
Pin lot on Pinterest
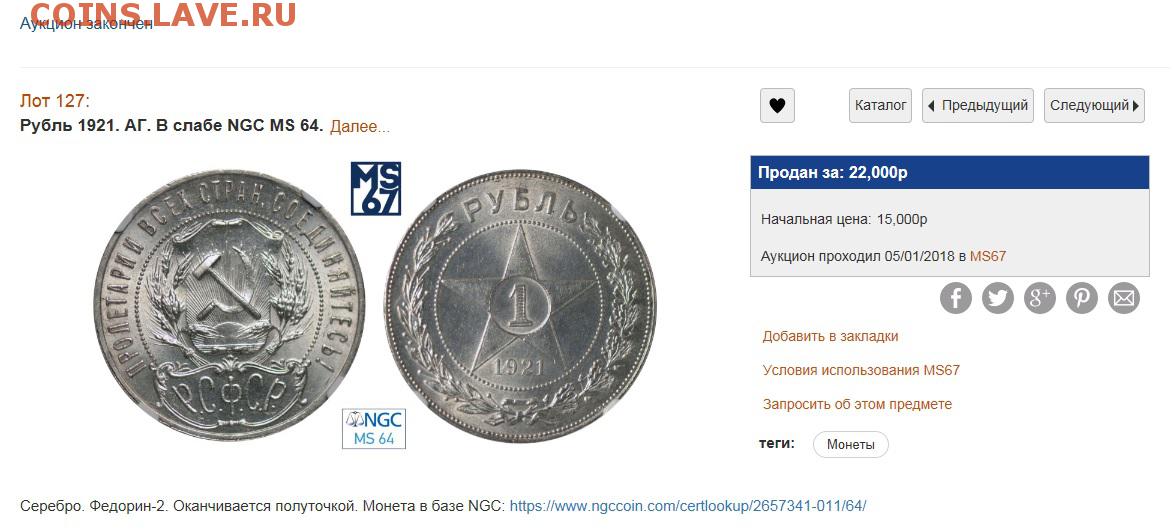1082,298
